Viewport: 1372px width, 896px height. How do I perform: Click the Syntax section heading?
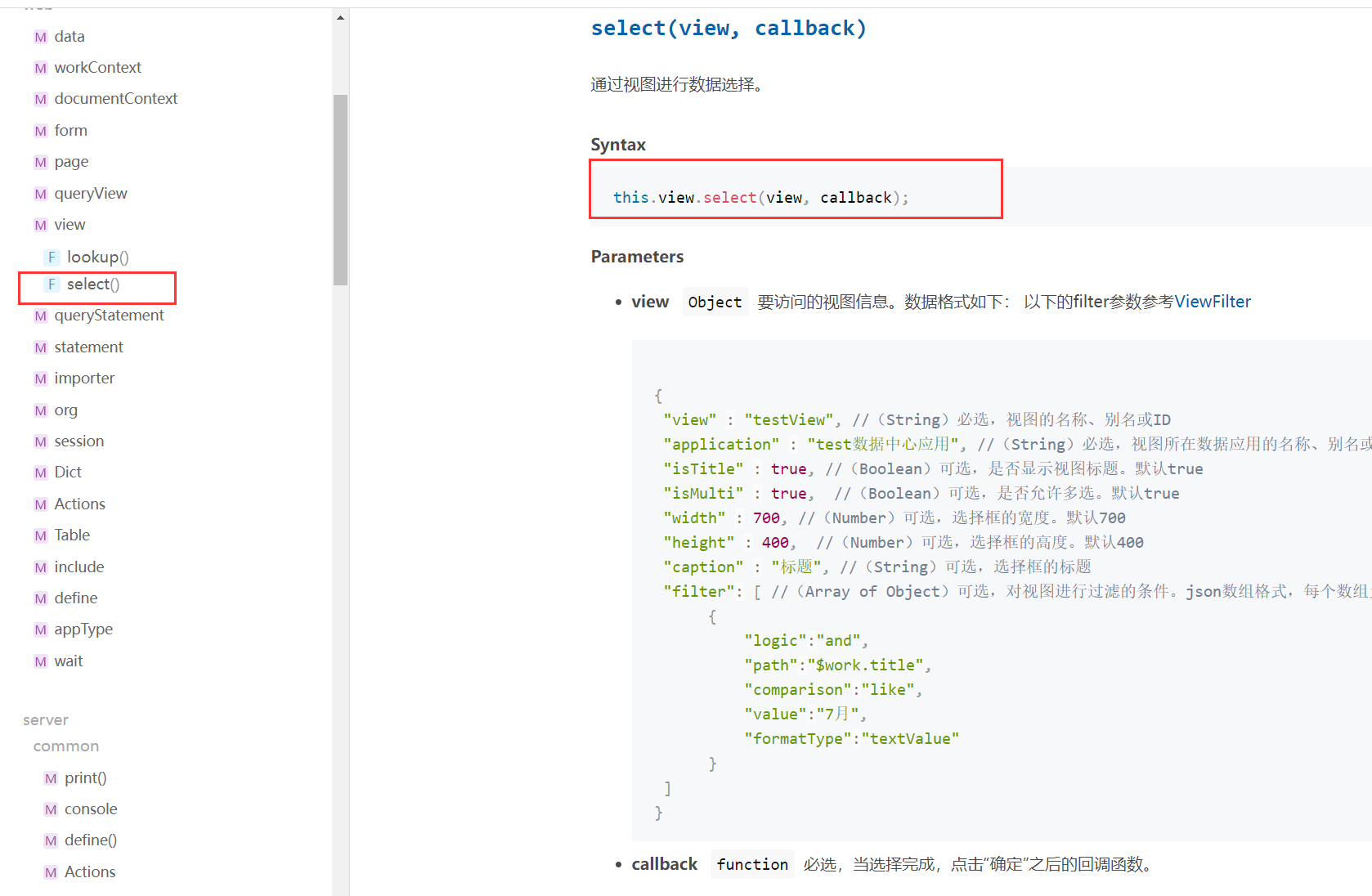coord(618,145)
